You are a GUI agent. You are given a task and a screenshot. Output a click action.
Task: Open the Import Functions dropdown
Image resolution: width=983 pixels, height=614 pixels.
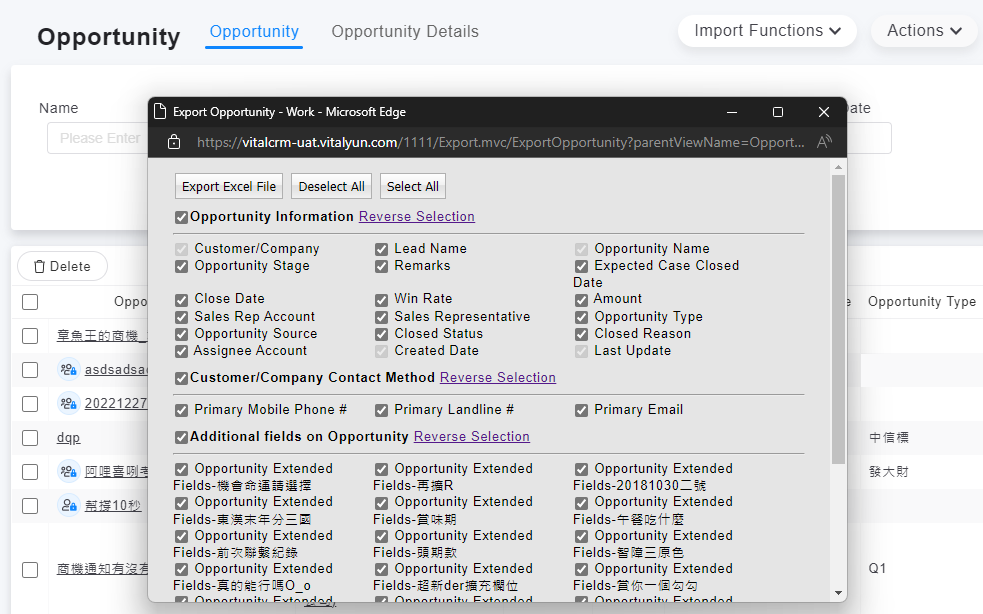point(767,31)
